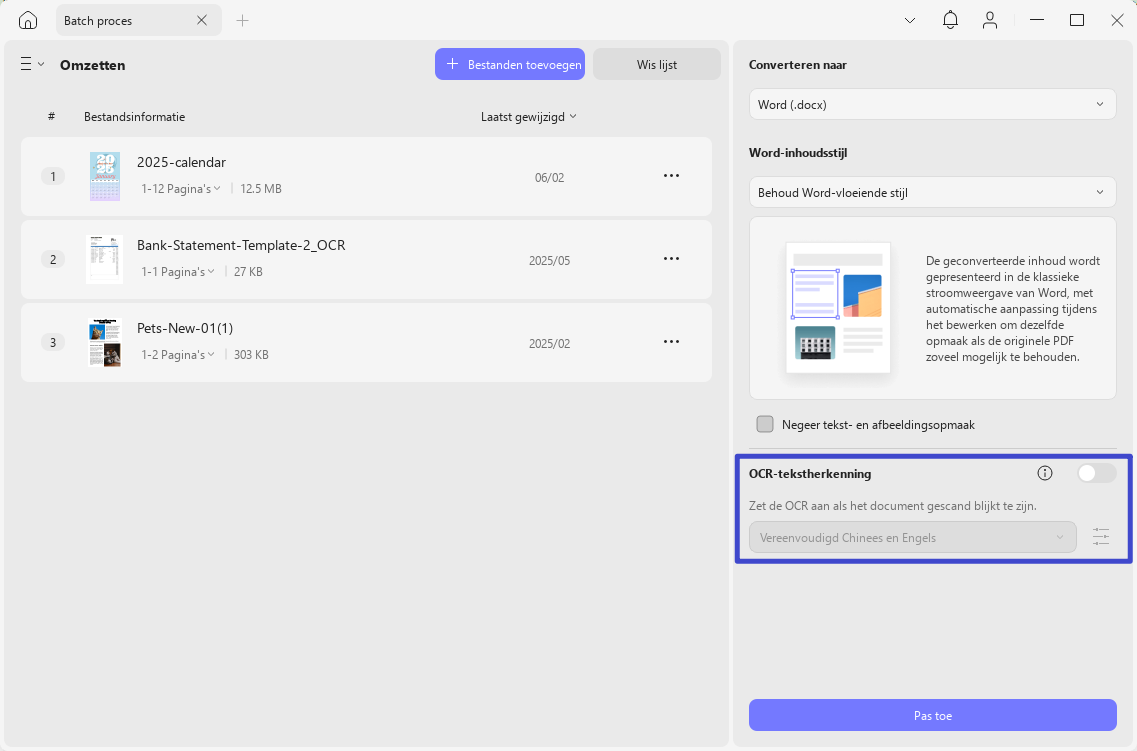This screenshot has width=1137, height=751.
Task: Open more options for Pets-New-01(1)
Action: point(671,342)
